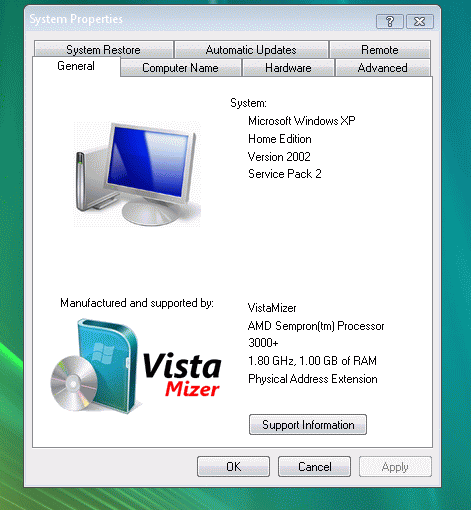The width and height of the screenshot is (471, 510).
Task: Click the VistaMizer software box logo
Action: coord(136,366)
